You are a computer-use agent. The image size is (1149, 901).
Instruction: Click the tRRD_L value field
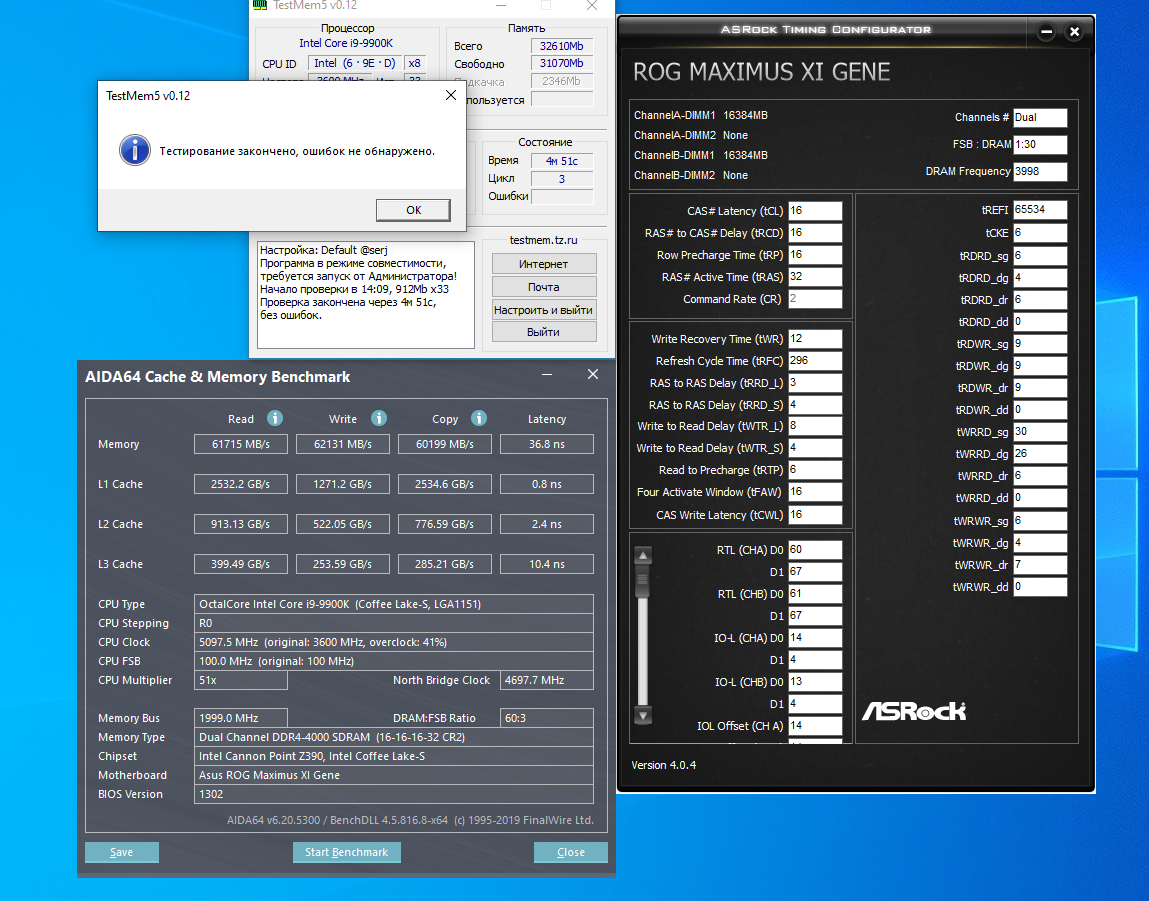(815, 382)
